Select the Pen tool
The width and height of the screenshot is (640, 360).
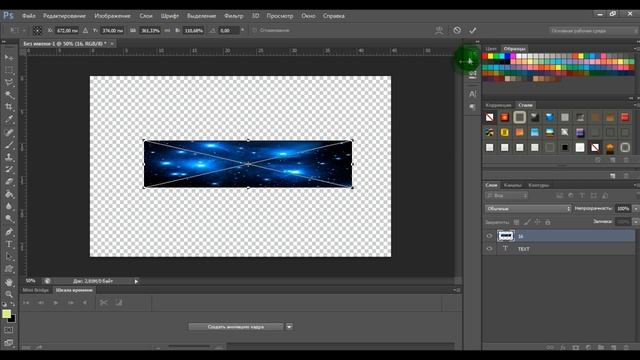coord(9,232)
